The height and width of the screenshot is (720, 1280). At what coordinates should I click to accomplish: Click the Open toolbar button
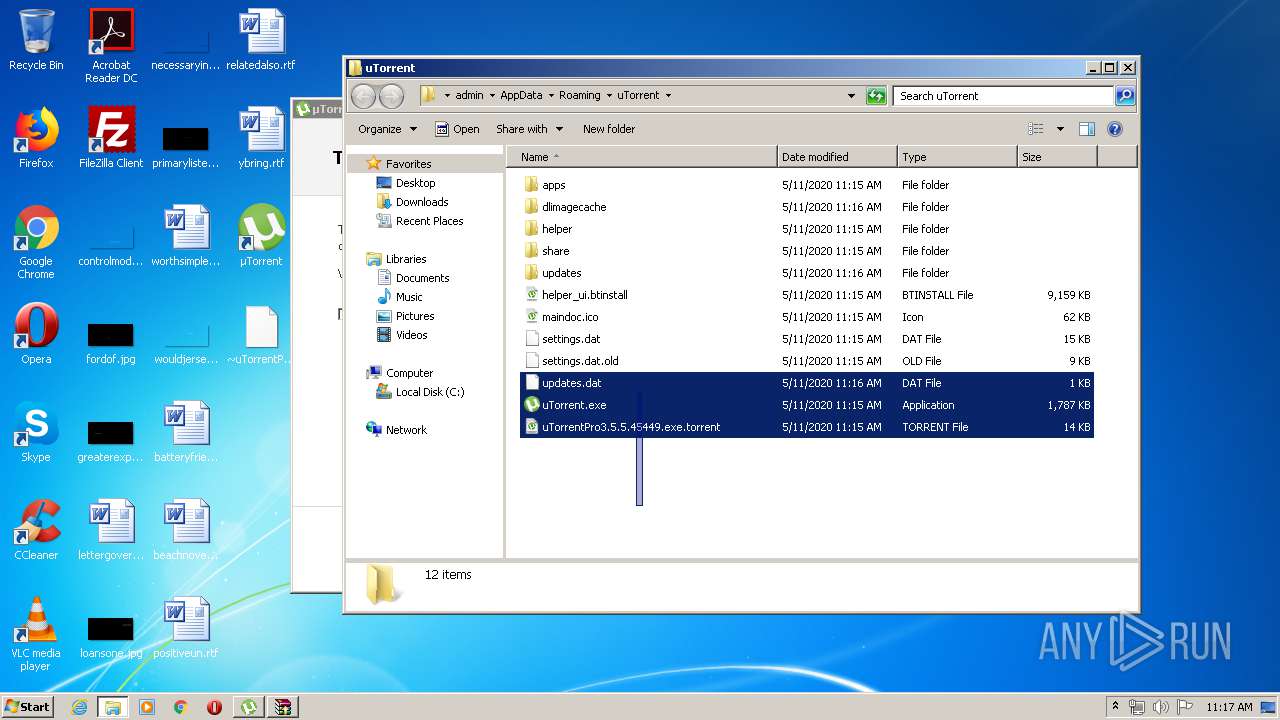[x=457, y=129]
